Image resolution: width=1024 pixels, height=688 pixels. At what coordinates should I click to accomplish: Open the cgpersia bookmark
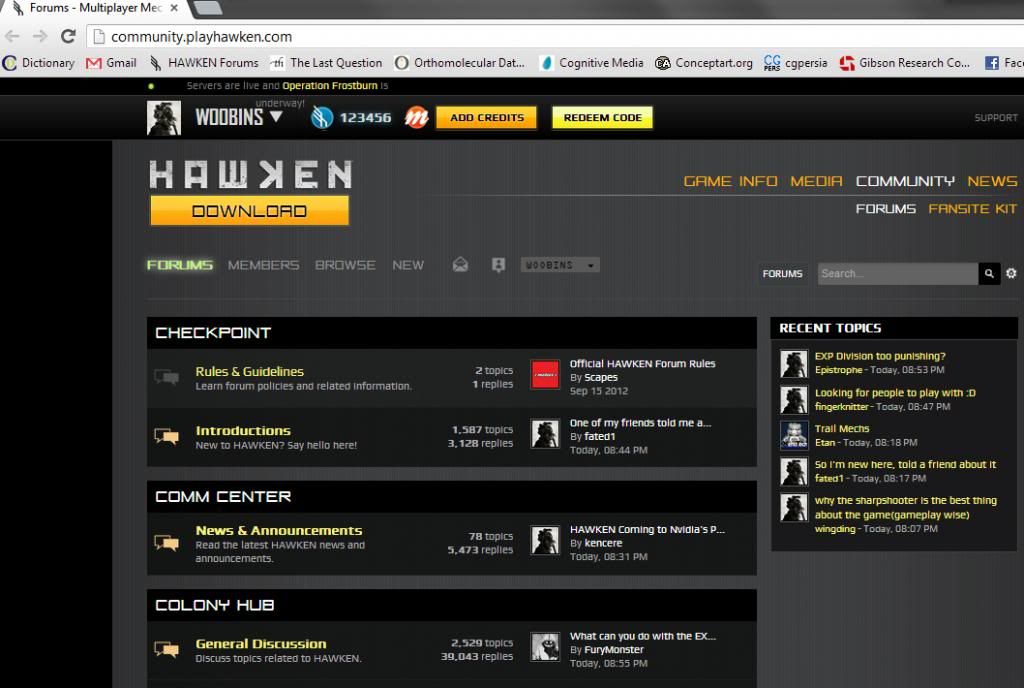tap(795, 63)
